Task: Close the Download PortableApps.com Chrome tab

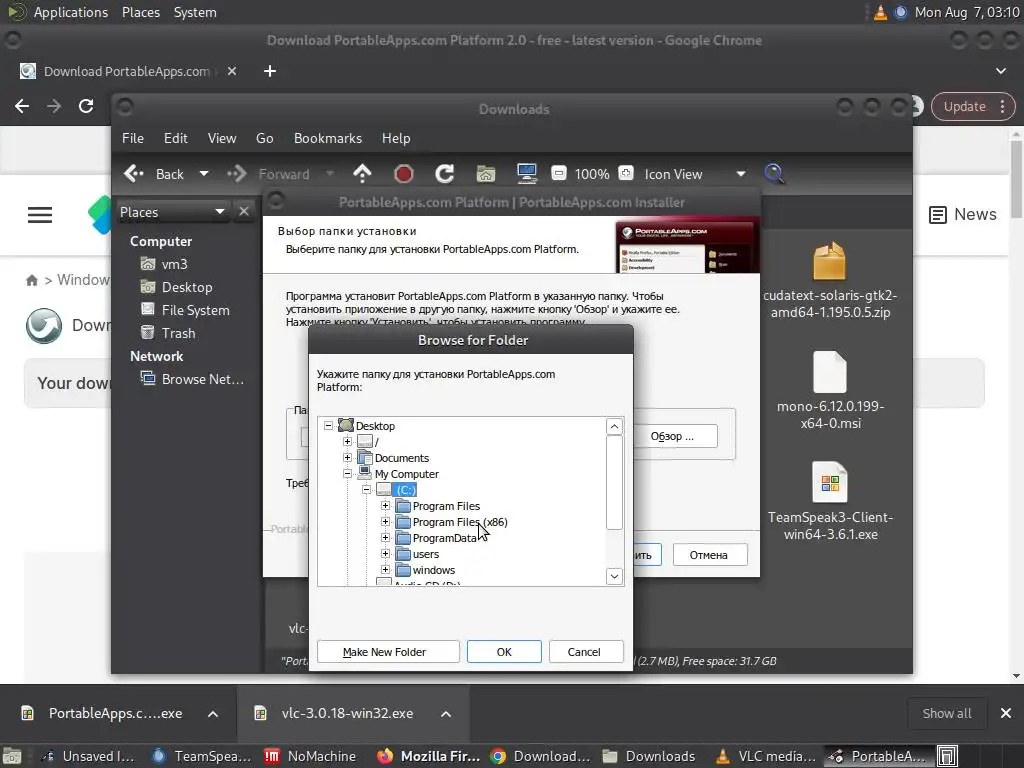Action: (232, 71)
